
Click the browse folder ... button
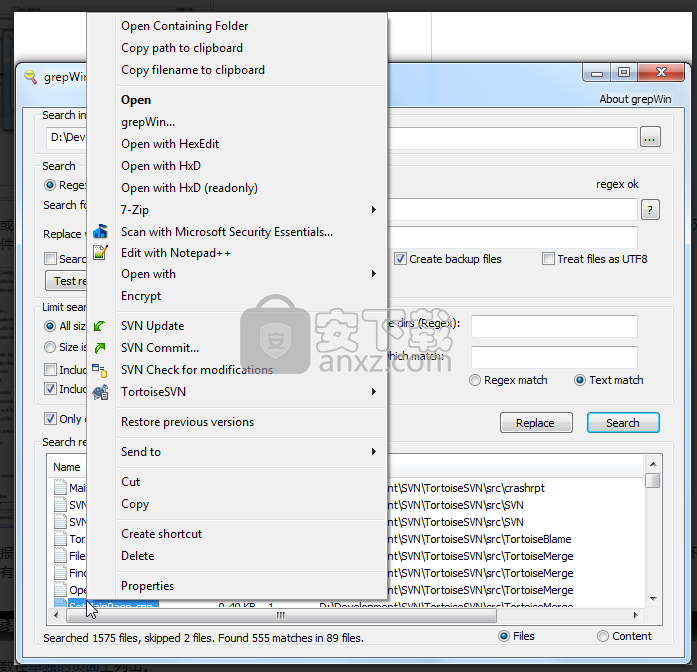pos(650,137)
